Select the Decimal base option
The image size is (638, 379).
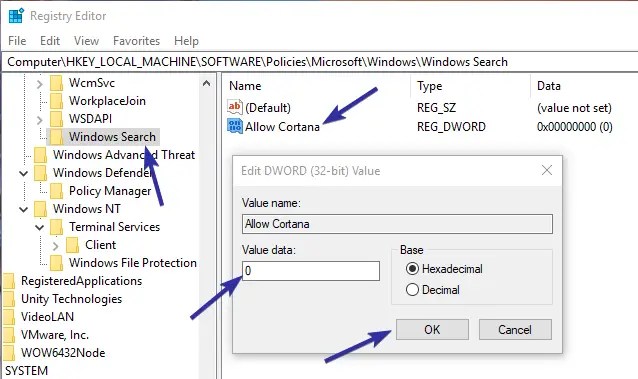[x=433, y=290]
